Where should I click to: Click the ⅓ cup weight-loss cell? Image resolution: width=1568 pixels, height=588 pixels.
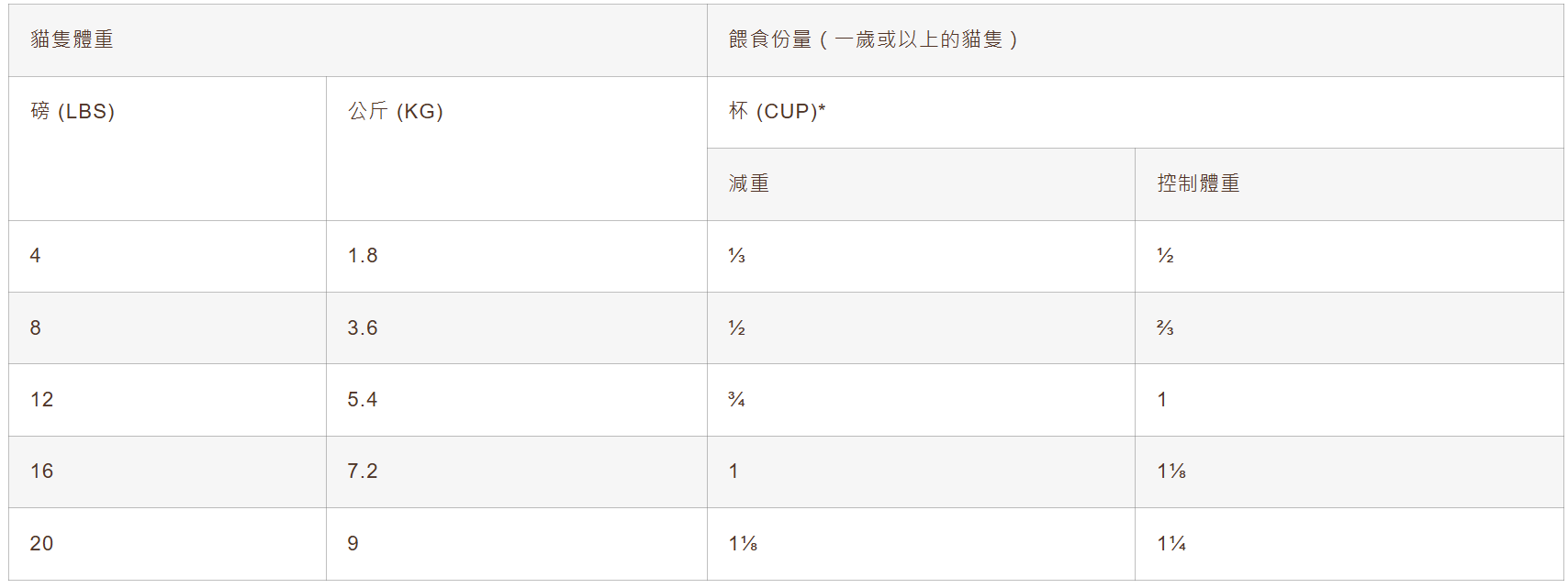pyautogui.click(x=736, y=256)
